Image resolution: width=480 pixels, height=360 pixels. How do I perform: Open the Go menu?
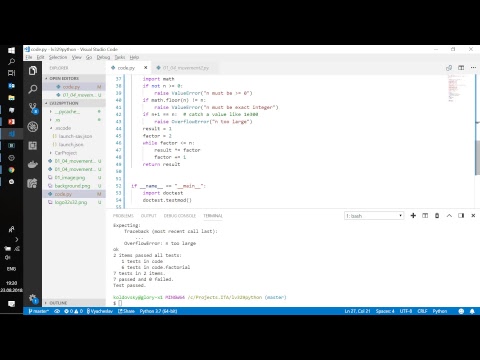coord(89,57)
